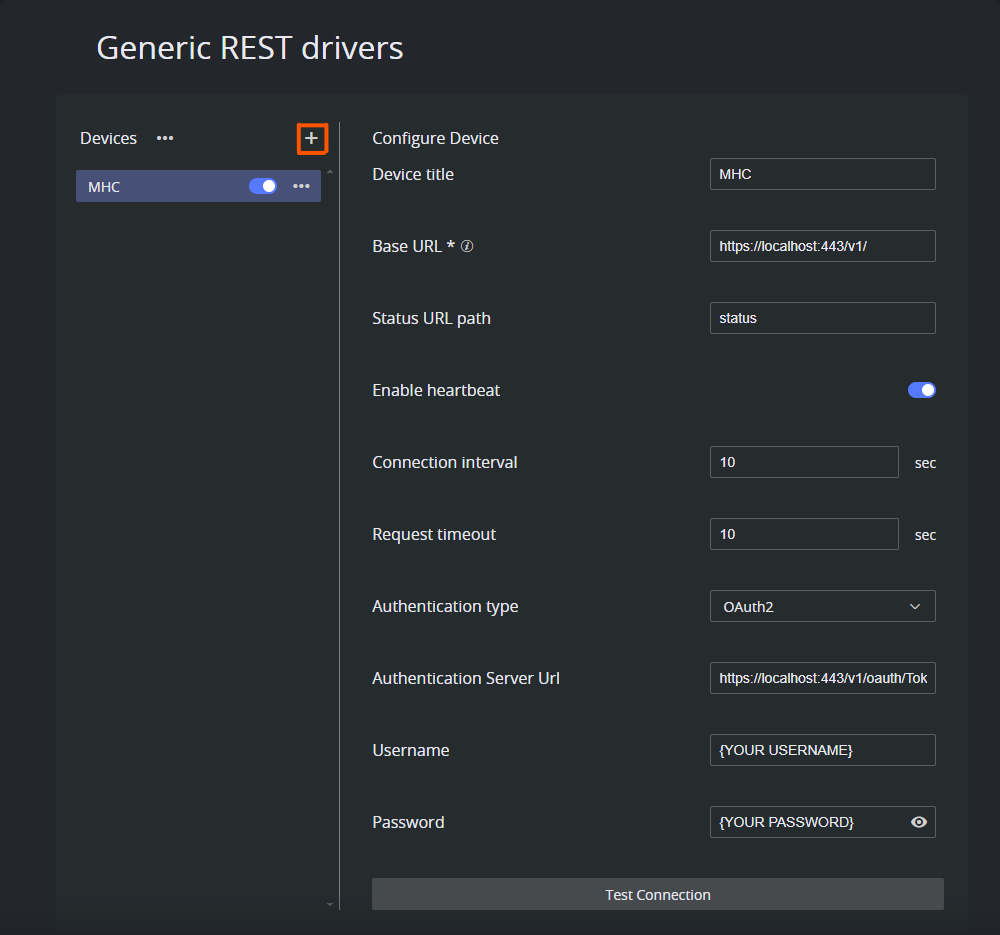
Task: Click the OAuth2 dropdown chevron arrow
Action: (915, 606)
